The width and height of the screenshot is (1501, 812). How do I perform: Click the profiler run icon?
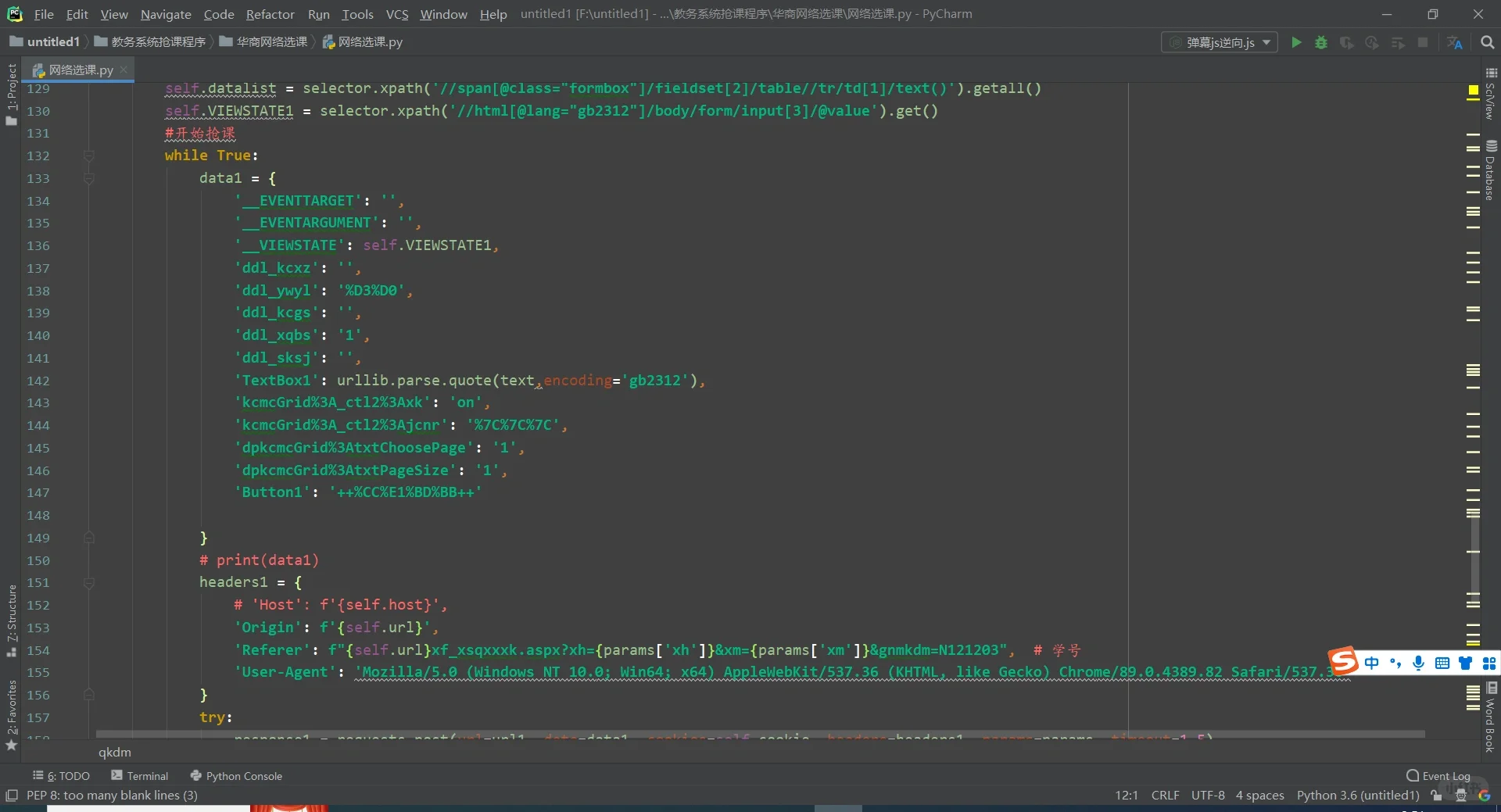[1372, 42]
